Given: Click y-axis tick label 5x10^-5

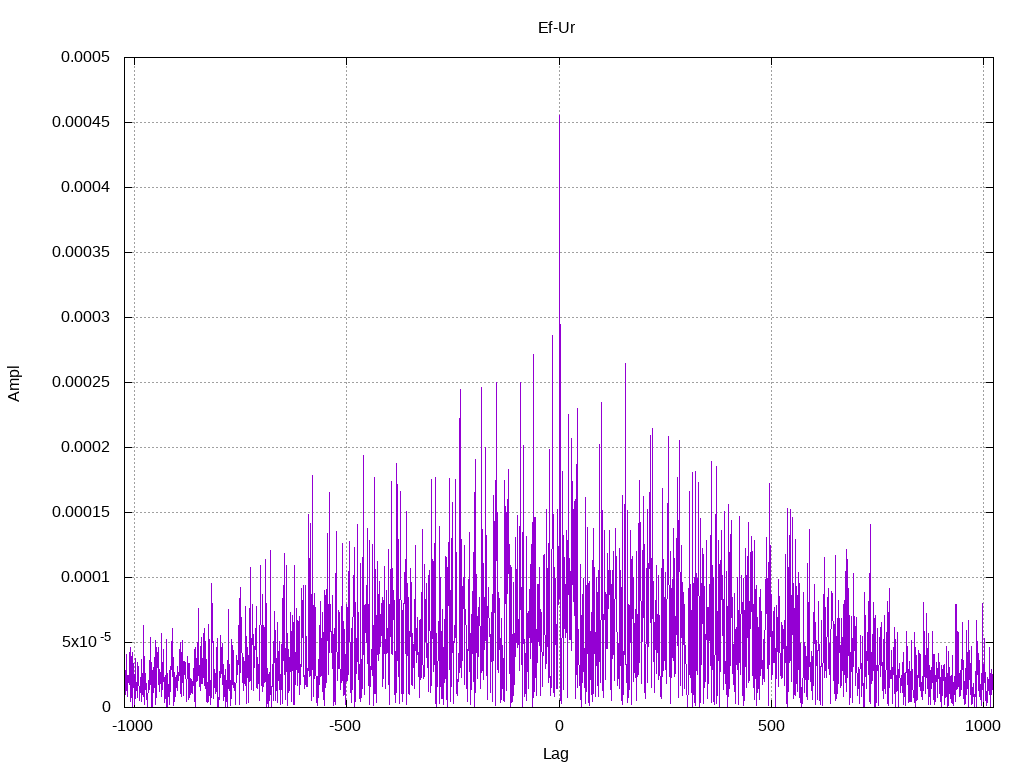Looking at the screenshot, I should (86, 641).
